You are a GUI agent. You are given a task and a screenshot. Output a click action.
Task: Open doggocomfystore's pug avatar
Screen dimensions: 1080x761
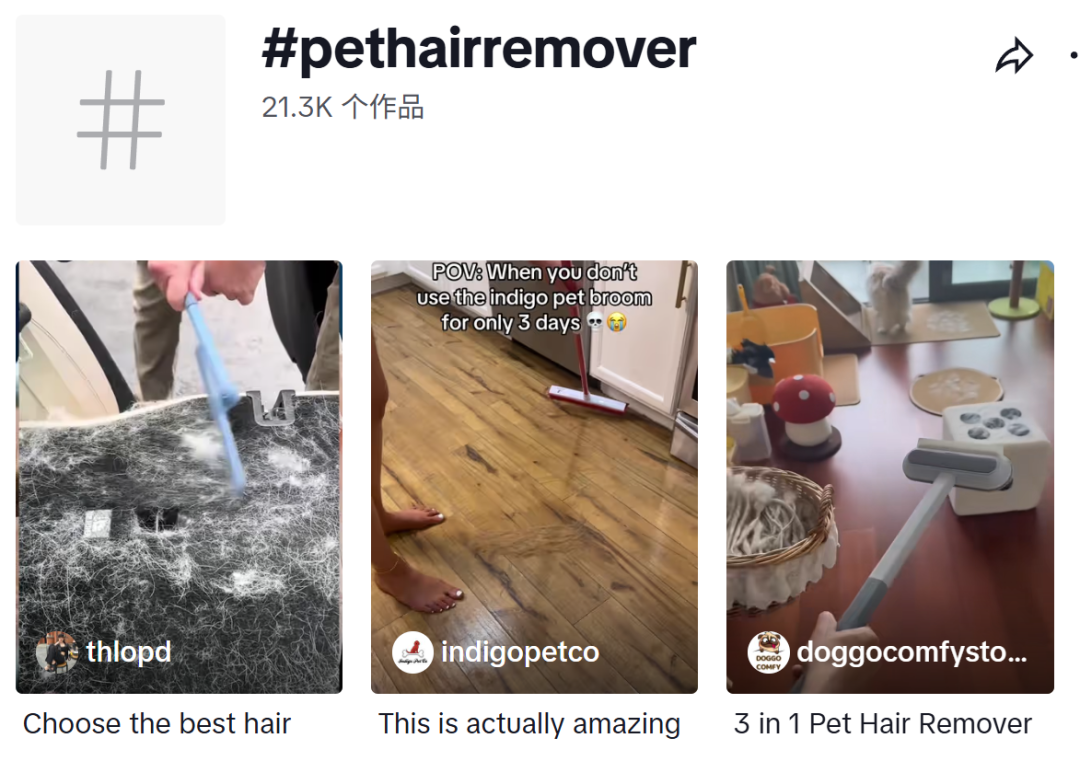click(768, 652)
